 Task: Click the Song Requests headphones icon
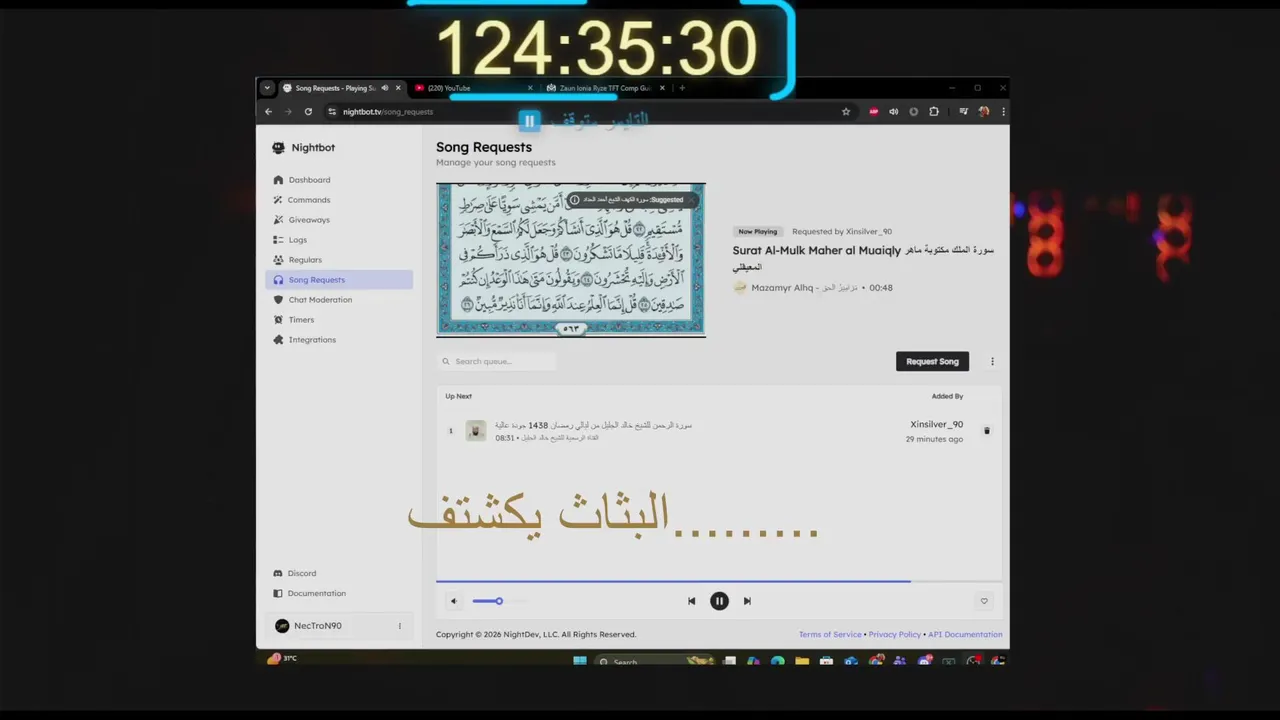click(278, 280)
